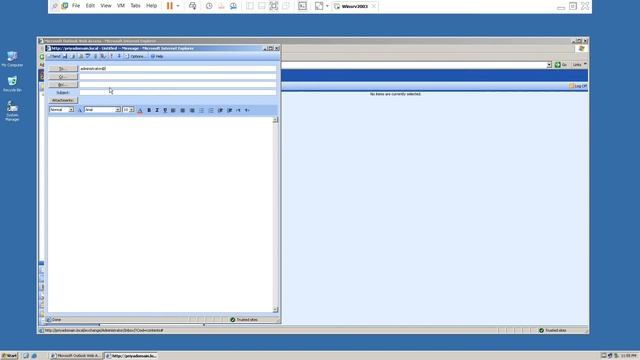The width and height of the screenshot is (640, 360).
Task: Click the Send button in message toolbar
Action: (54, 56)
